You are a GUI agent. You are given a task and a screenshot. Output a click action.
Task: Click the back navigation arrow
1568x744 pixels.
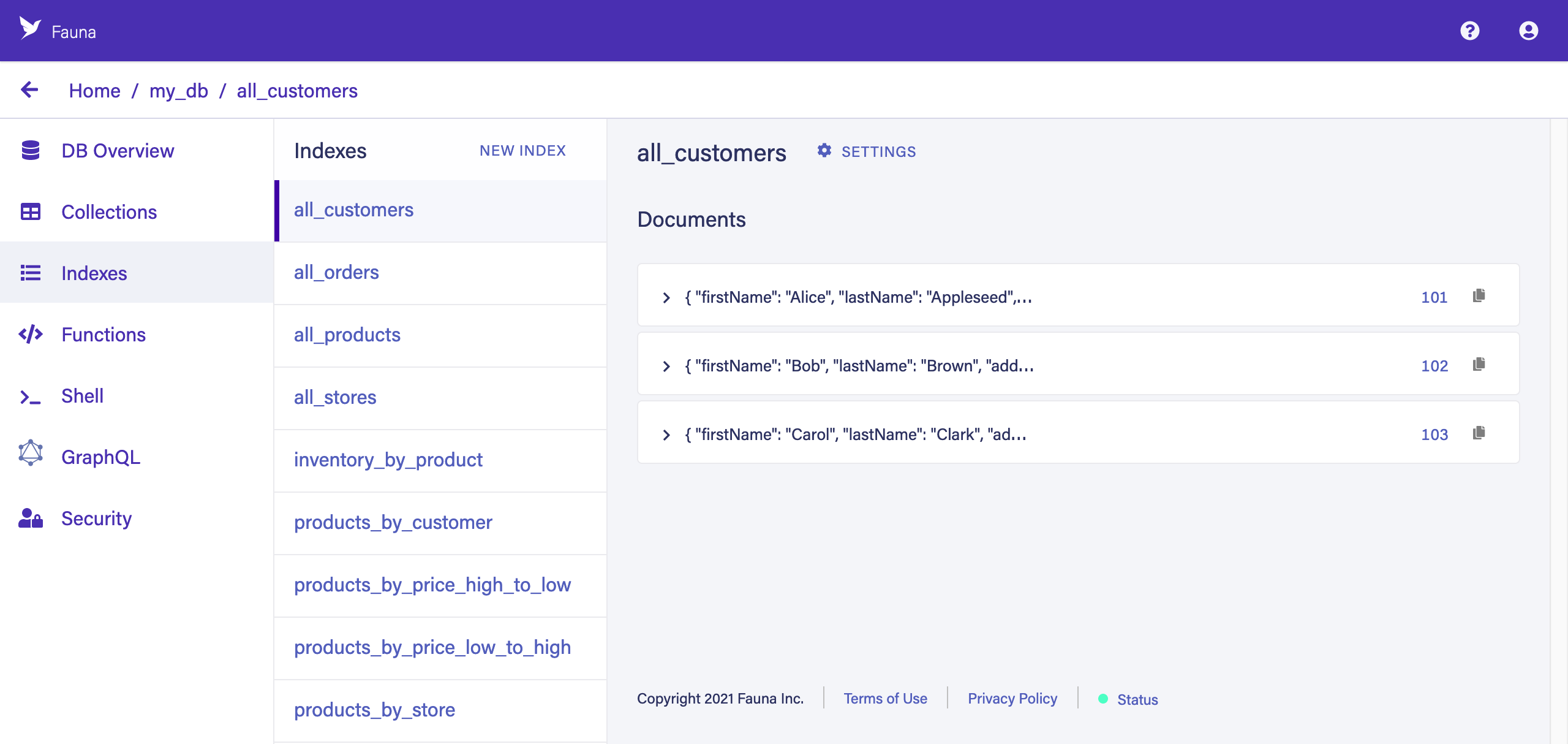tap(30, 90)
